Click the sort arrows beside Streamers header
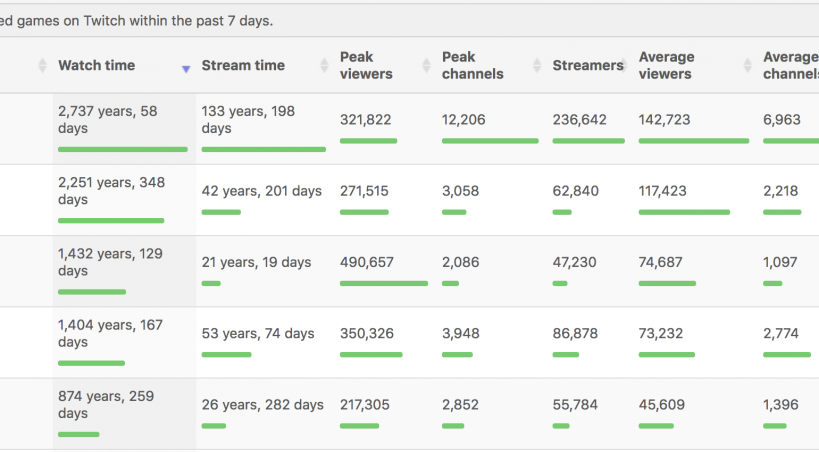The image size is (819, 452). coord(629,66)
